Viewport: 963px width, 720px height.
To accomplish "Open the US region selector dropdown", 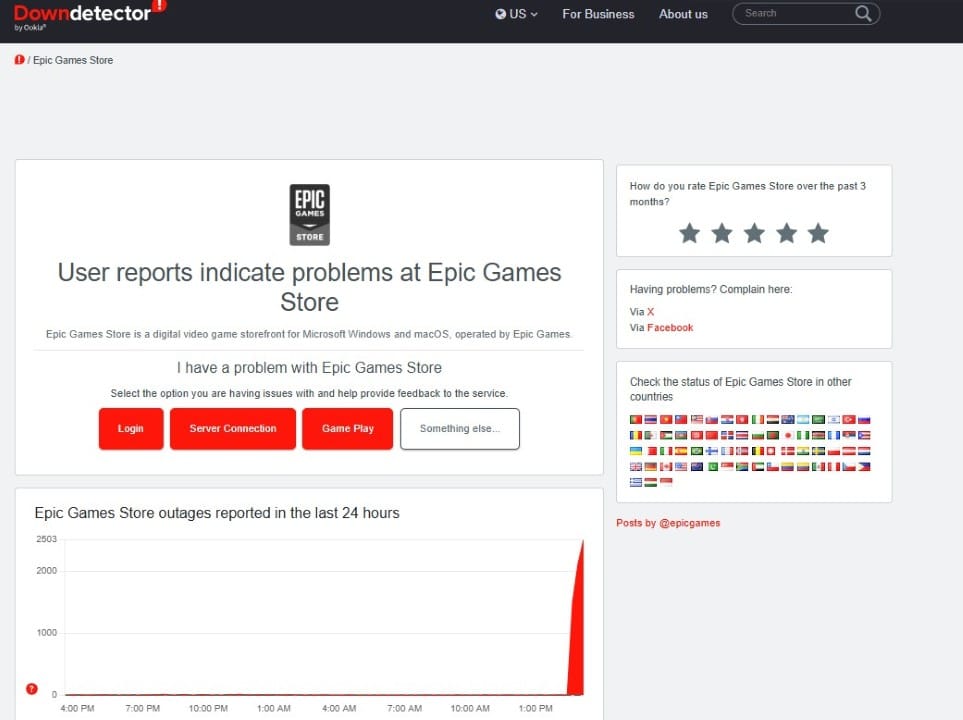I will pos(517,14).
